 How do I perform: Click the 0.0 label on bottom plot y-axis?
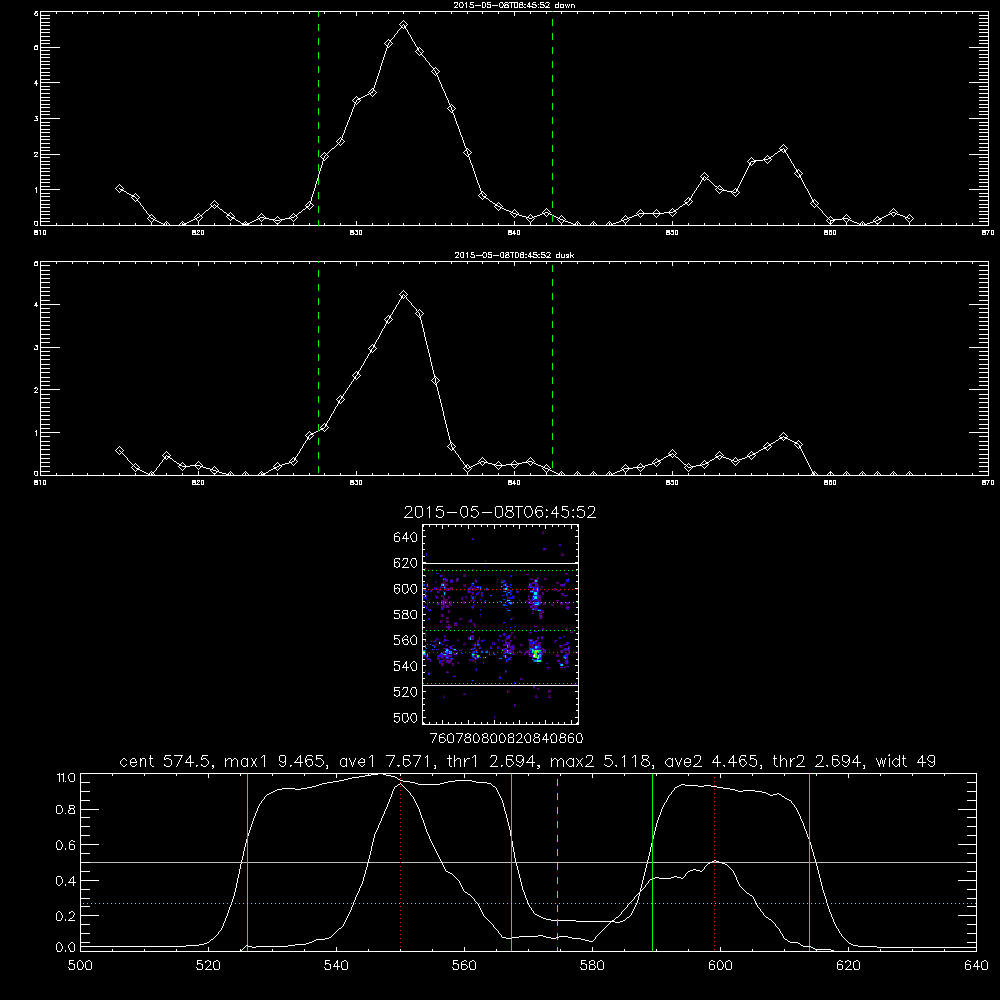pyautogui.click(x=66, y=948)
